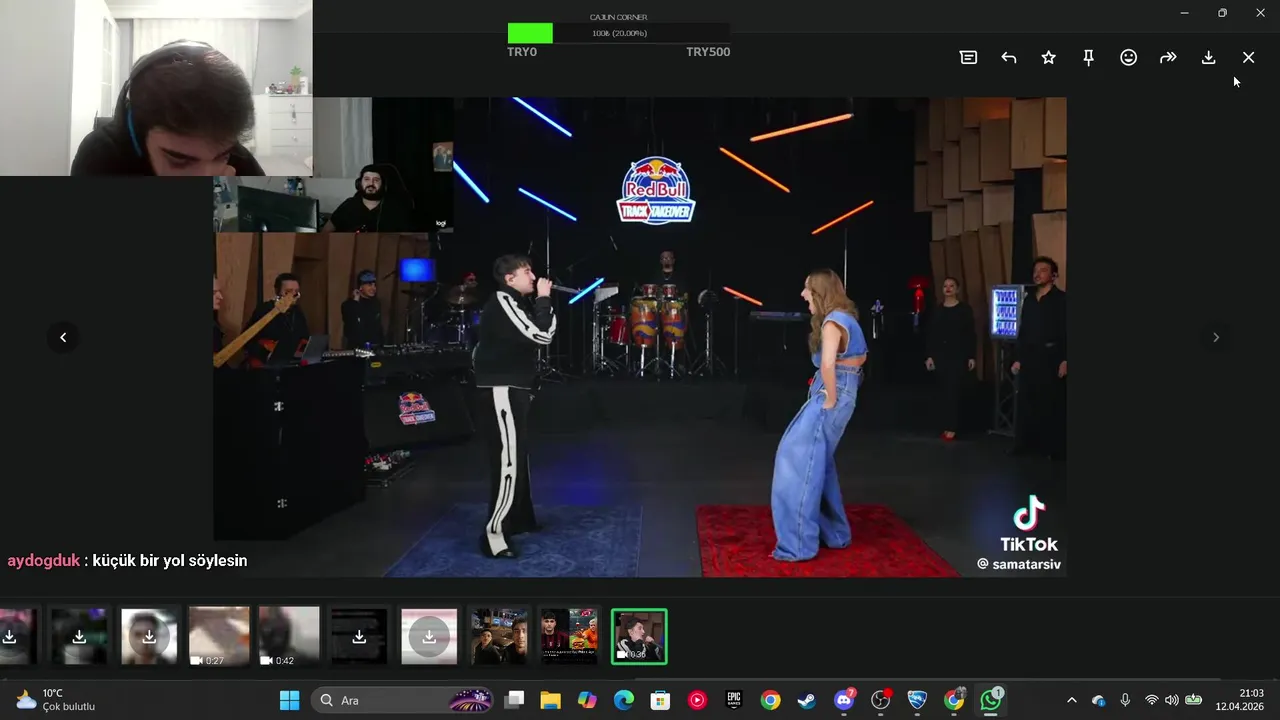Open Task View in the taskbar

514,700
